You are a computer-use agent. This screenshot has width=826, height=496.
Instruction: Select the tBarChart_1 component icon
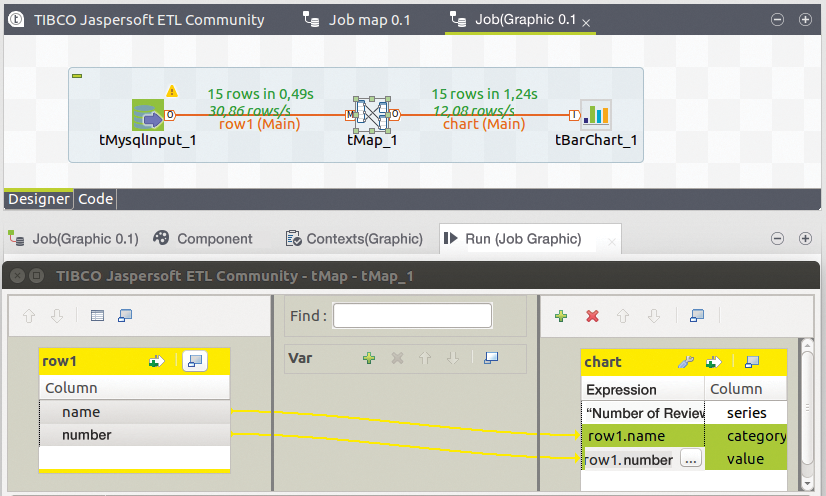596,114
